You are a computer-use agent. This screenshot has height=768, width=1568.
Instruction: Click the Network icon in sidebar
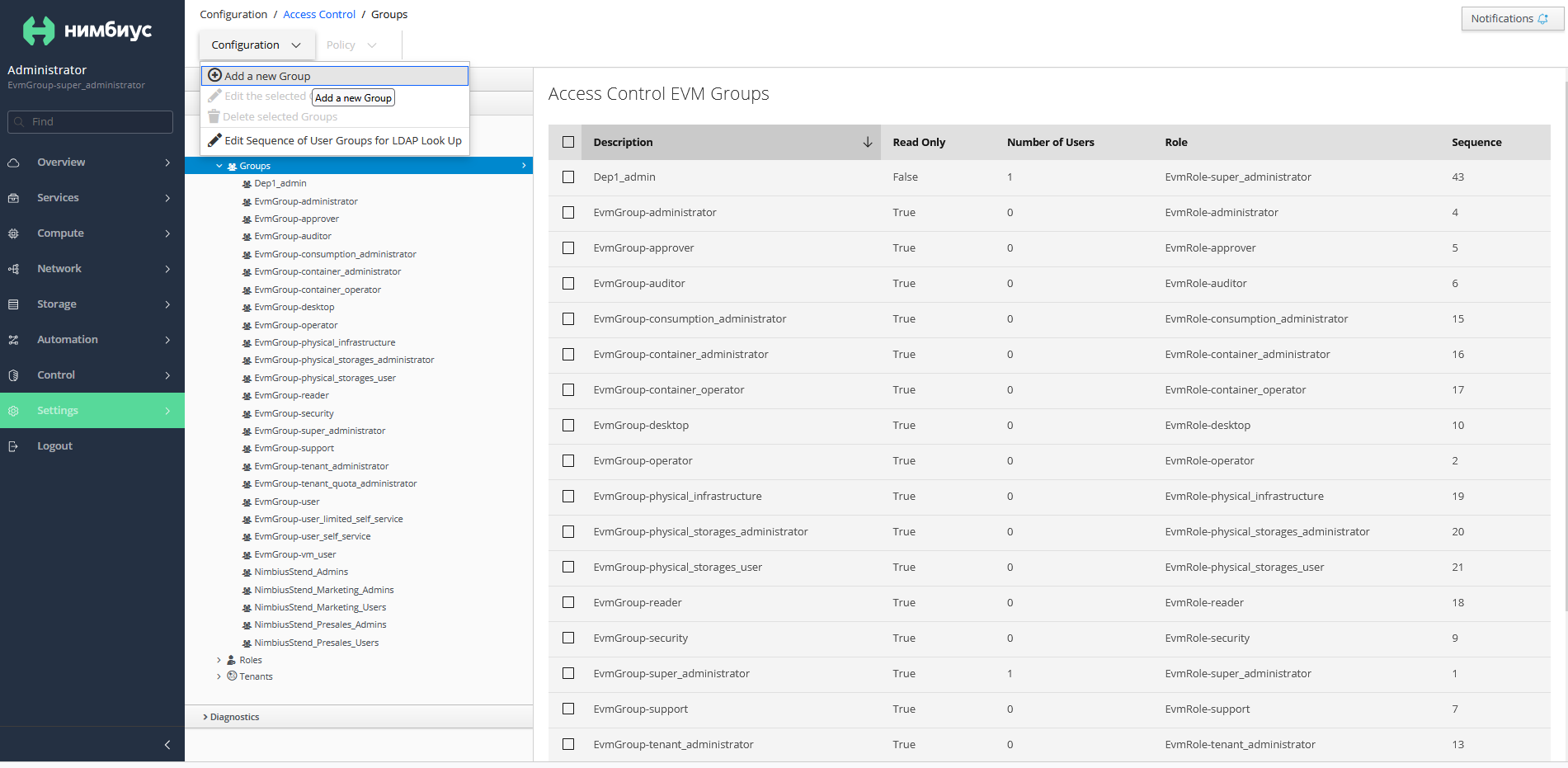13,269
